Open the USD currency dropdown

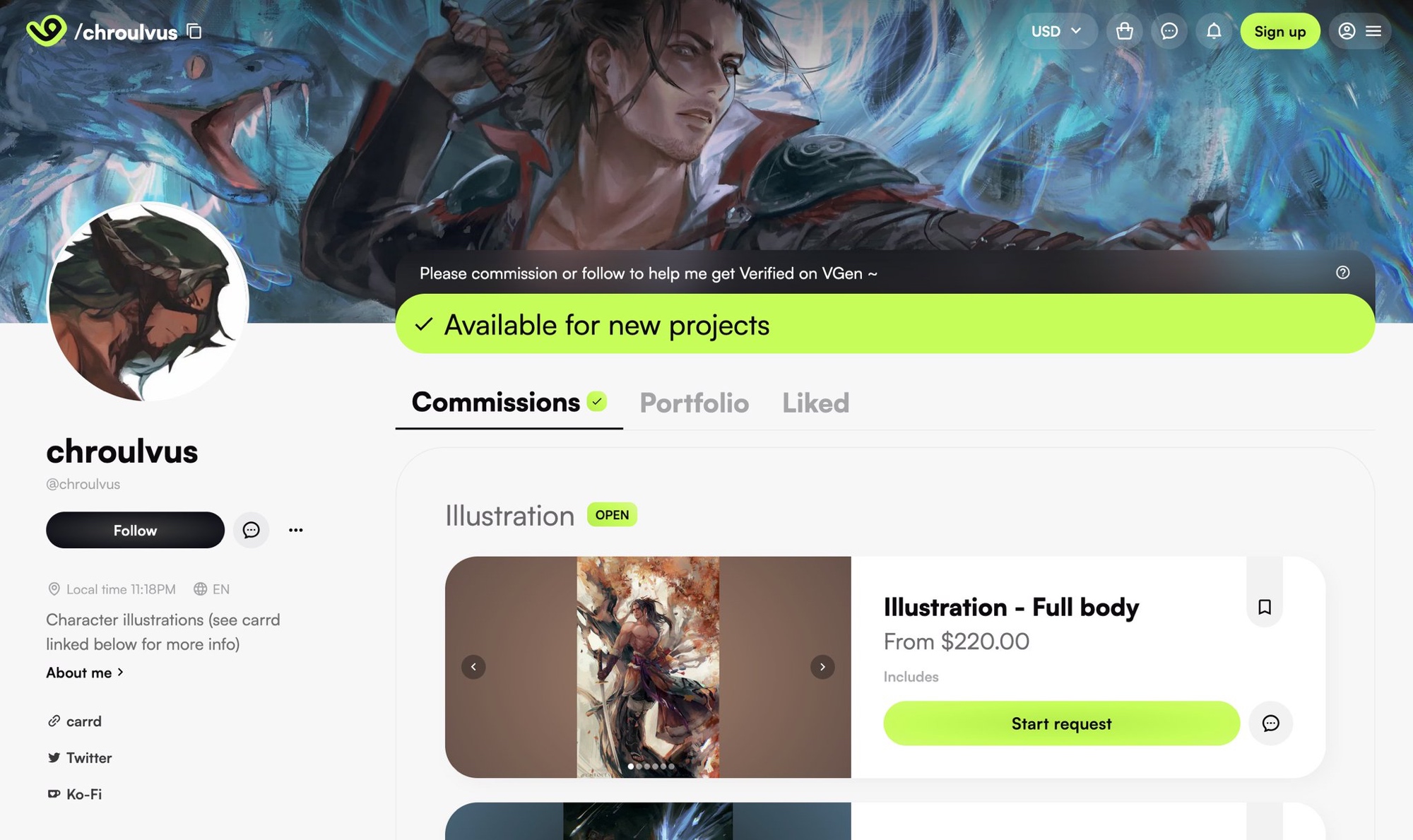pos(1056,31)
